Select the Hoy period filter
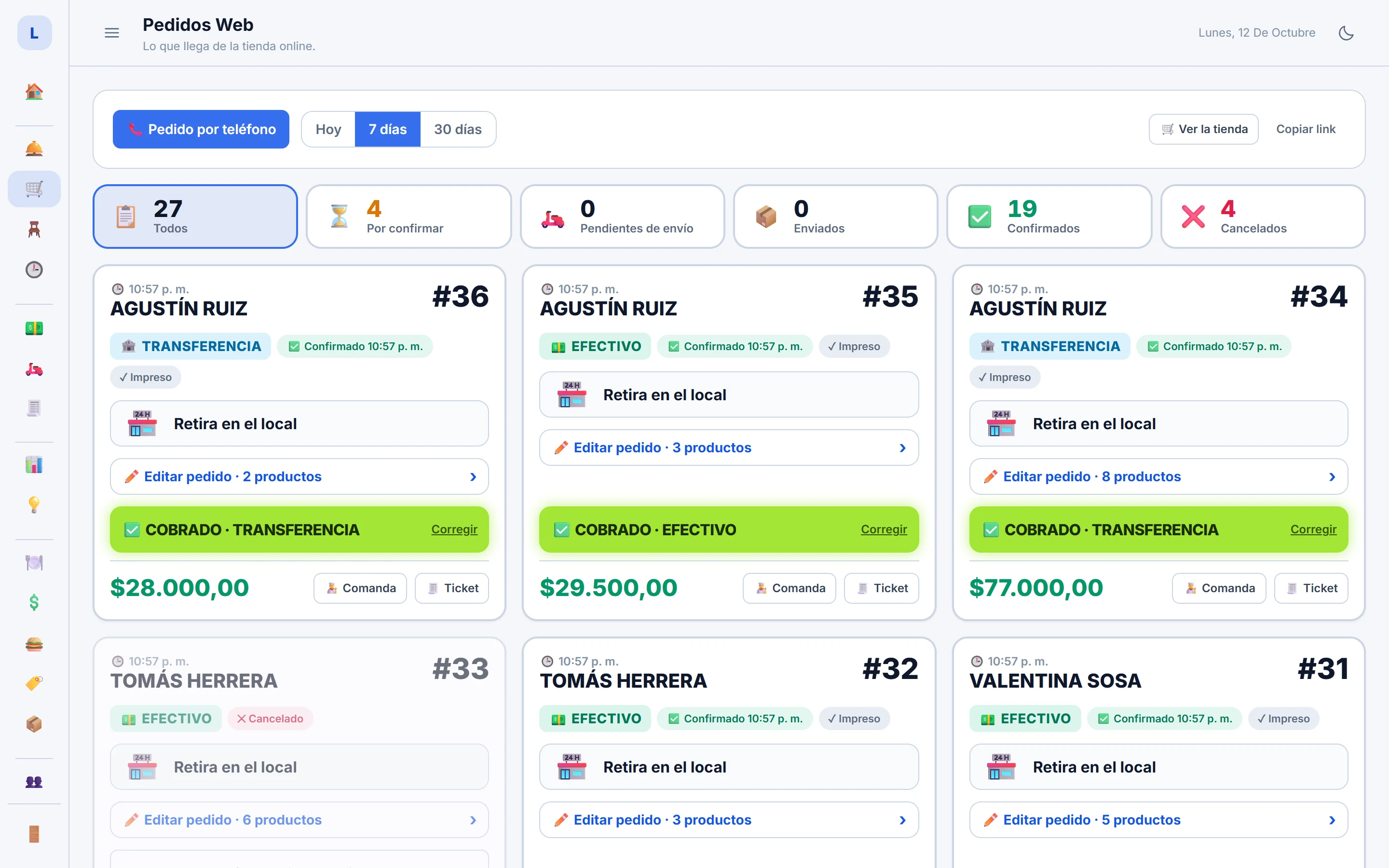 tap(328, 129)
